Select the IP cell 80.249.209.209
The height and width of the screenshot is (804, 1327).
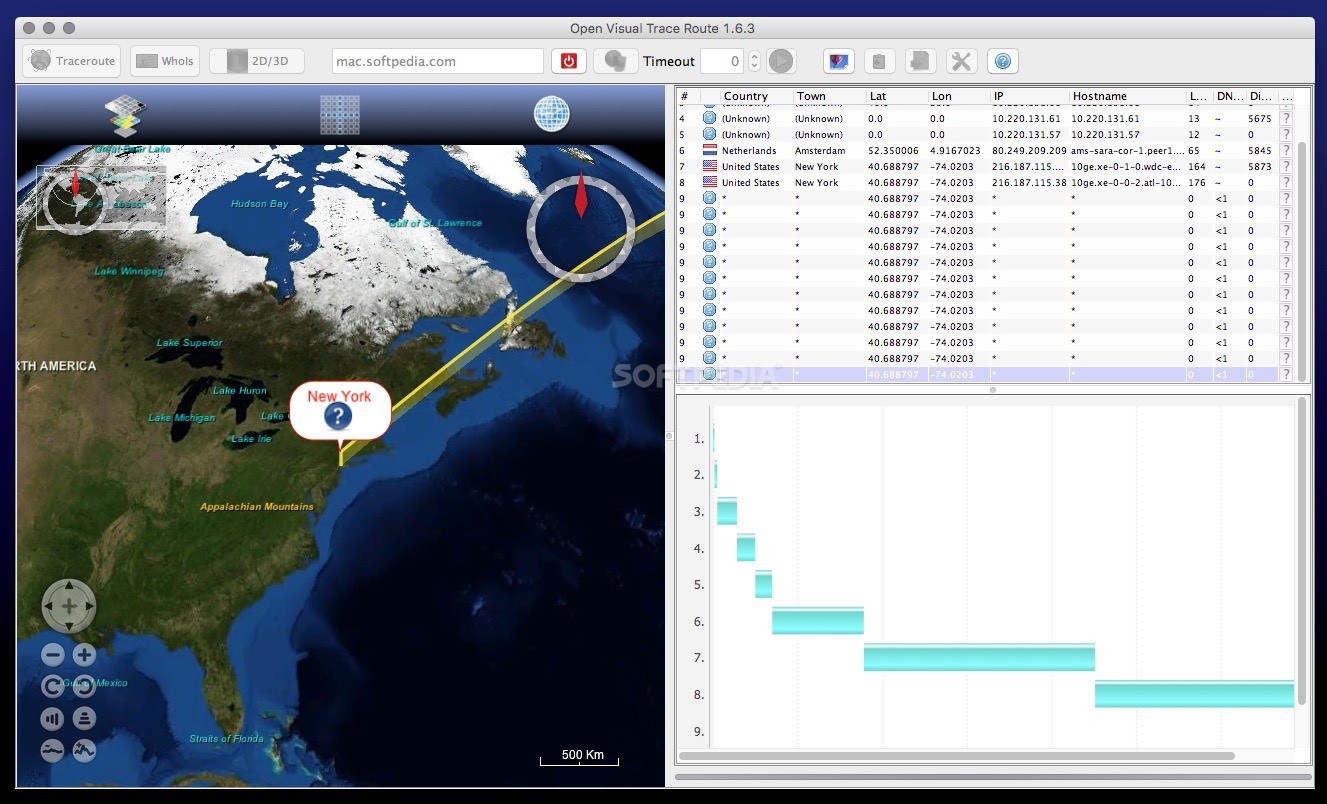click(x=1029, y=150)
